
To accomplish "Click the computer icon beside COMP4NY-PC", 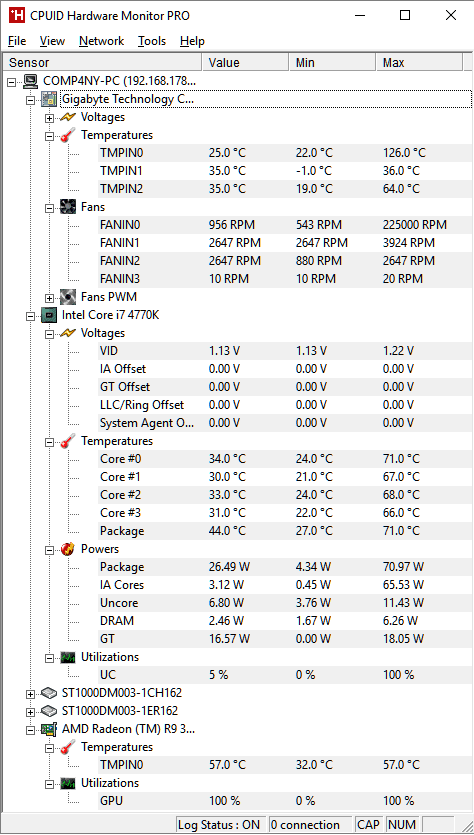I will (31, 81).
